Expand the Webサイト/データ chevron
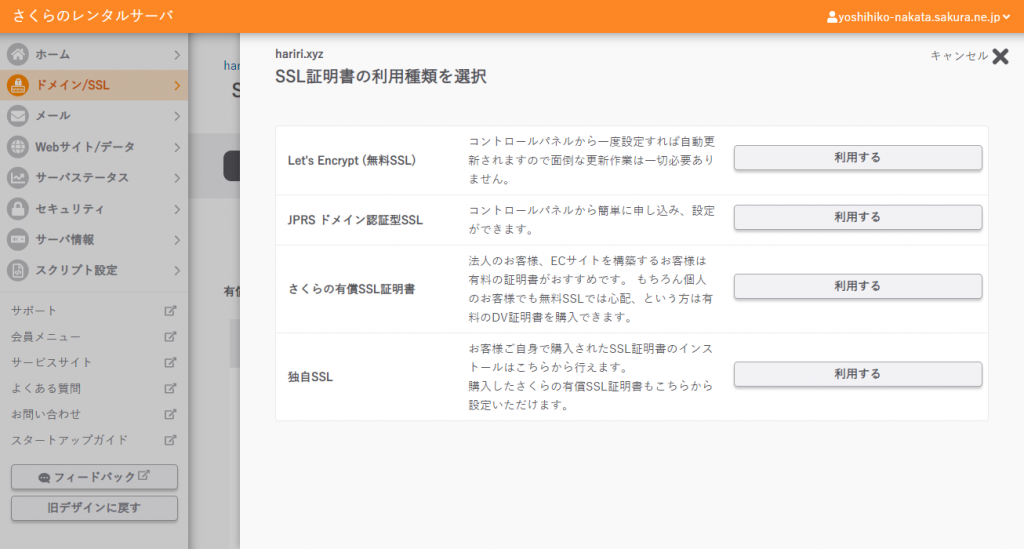The width and height of the screenshot is (1024, 549). coord(177,148)
